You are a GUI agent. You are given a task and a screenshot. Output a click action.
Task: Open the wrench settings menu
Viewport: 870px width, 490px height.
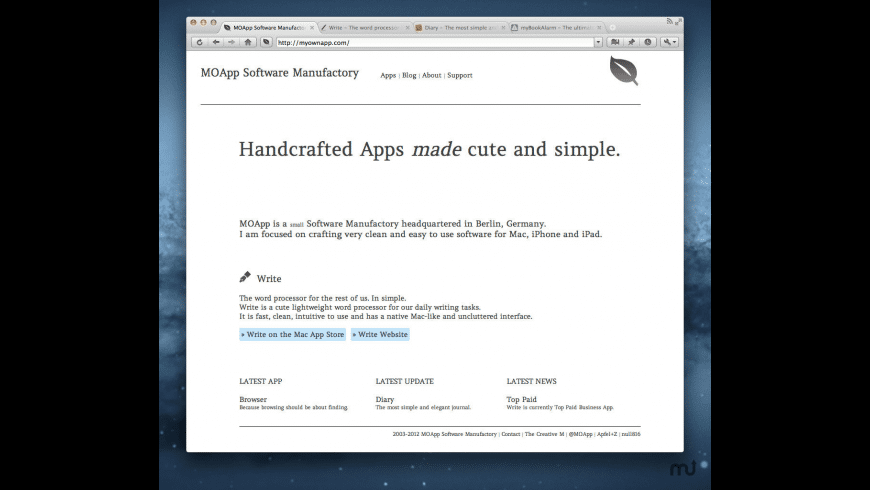click(669, 42)
